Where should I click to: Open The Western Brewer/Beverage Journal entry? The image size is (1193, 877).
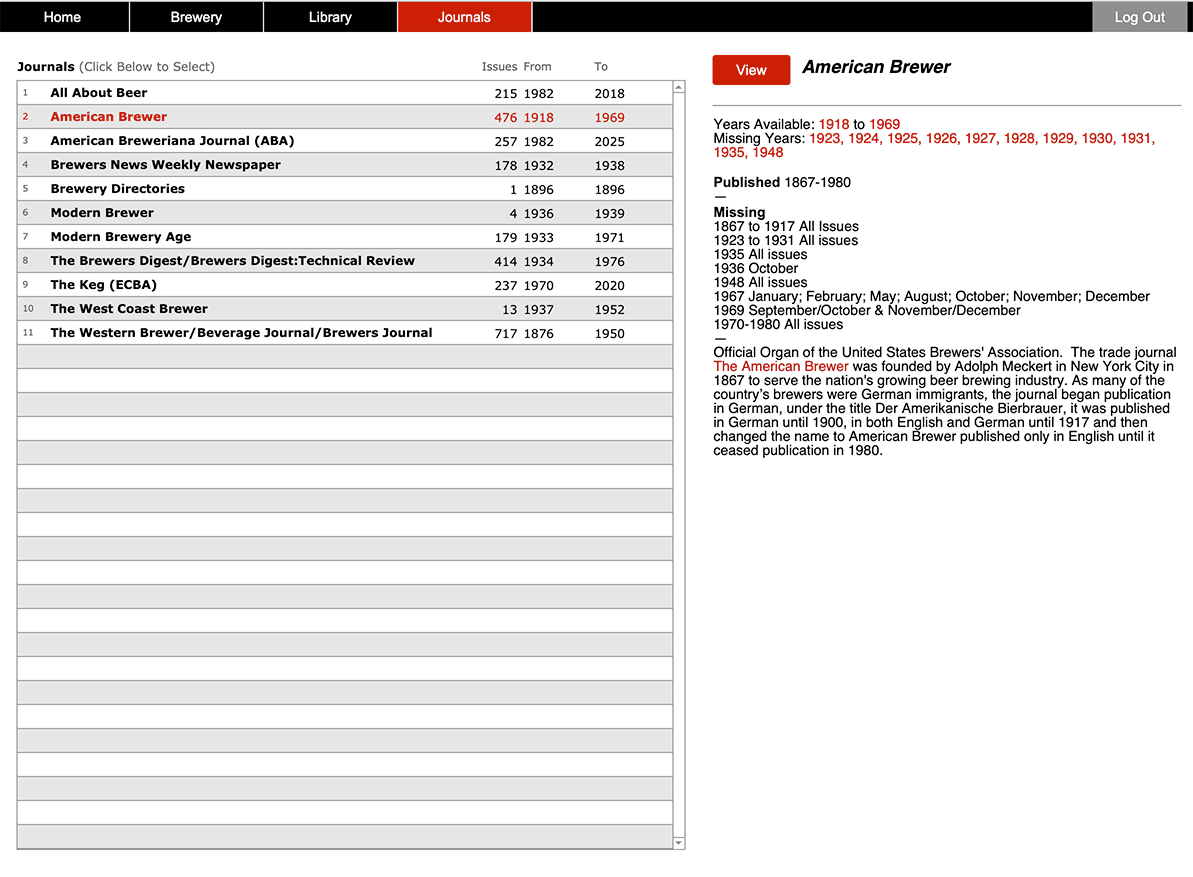coord(241,333)
